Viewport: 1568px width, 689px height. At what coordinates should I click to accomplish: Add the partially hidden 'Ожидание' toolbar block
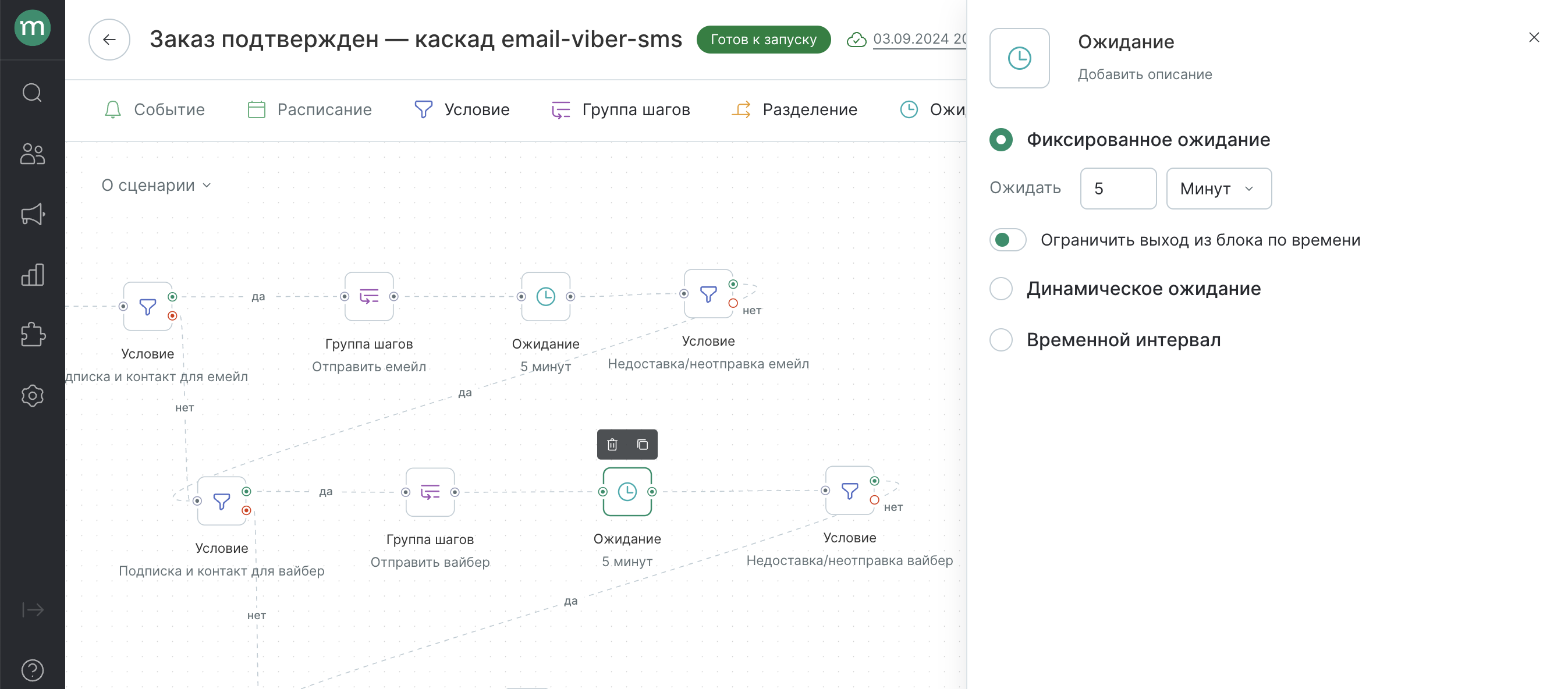tap(932, 109)
